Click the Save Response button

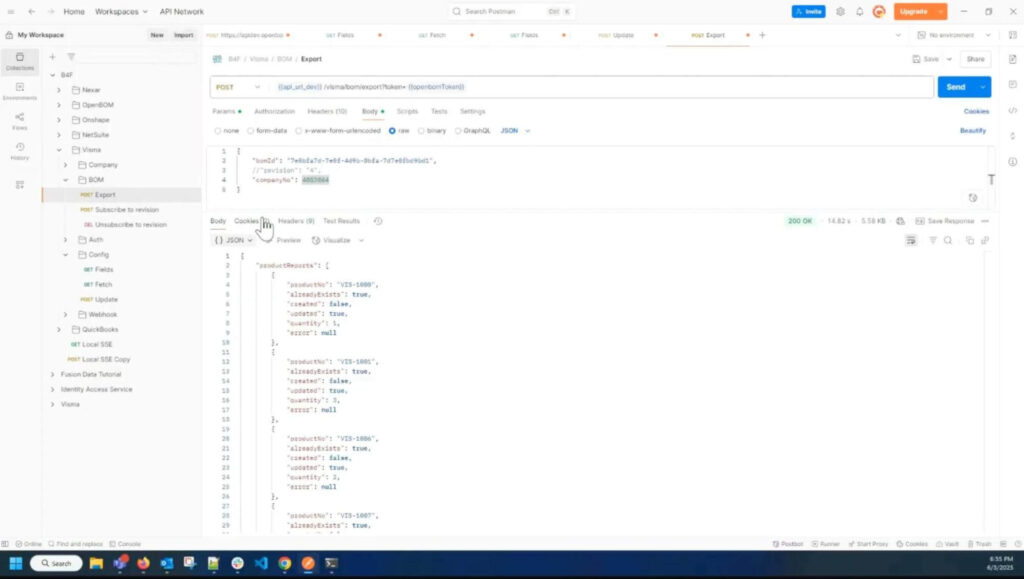(944, 221)
